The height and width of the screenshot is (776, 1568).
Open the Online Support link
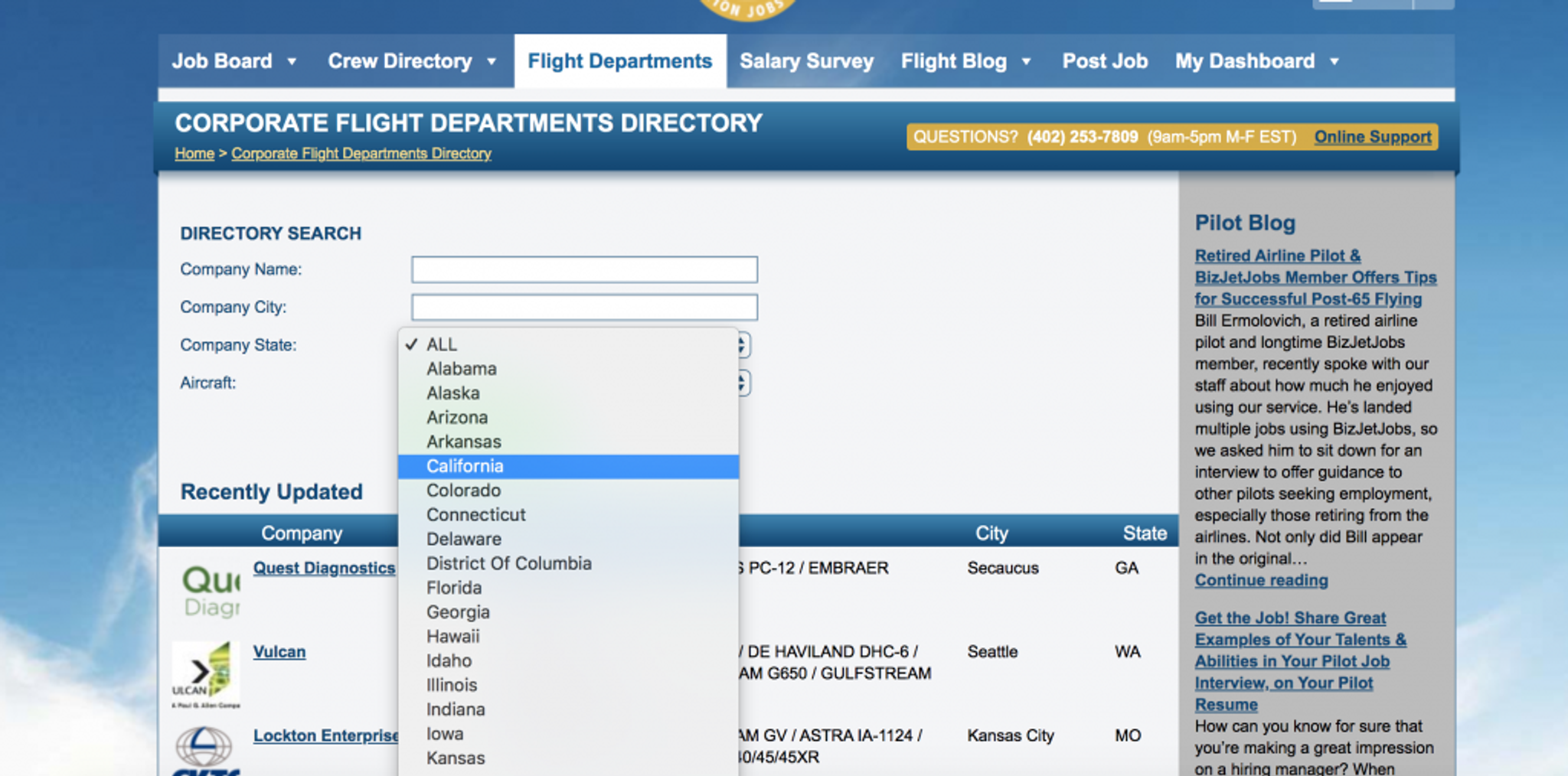click(1373, 137)
